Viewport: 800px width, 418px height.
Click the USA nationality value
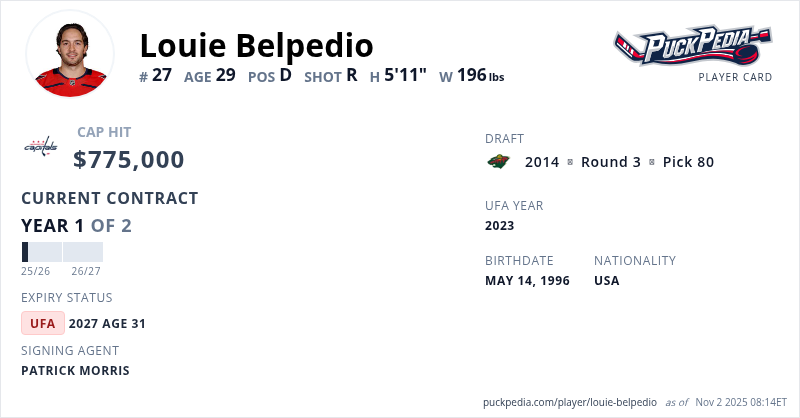pos(606,281)
